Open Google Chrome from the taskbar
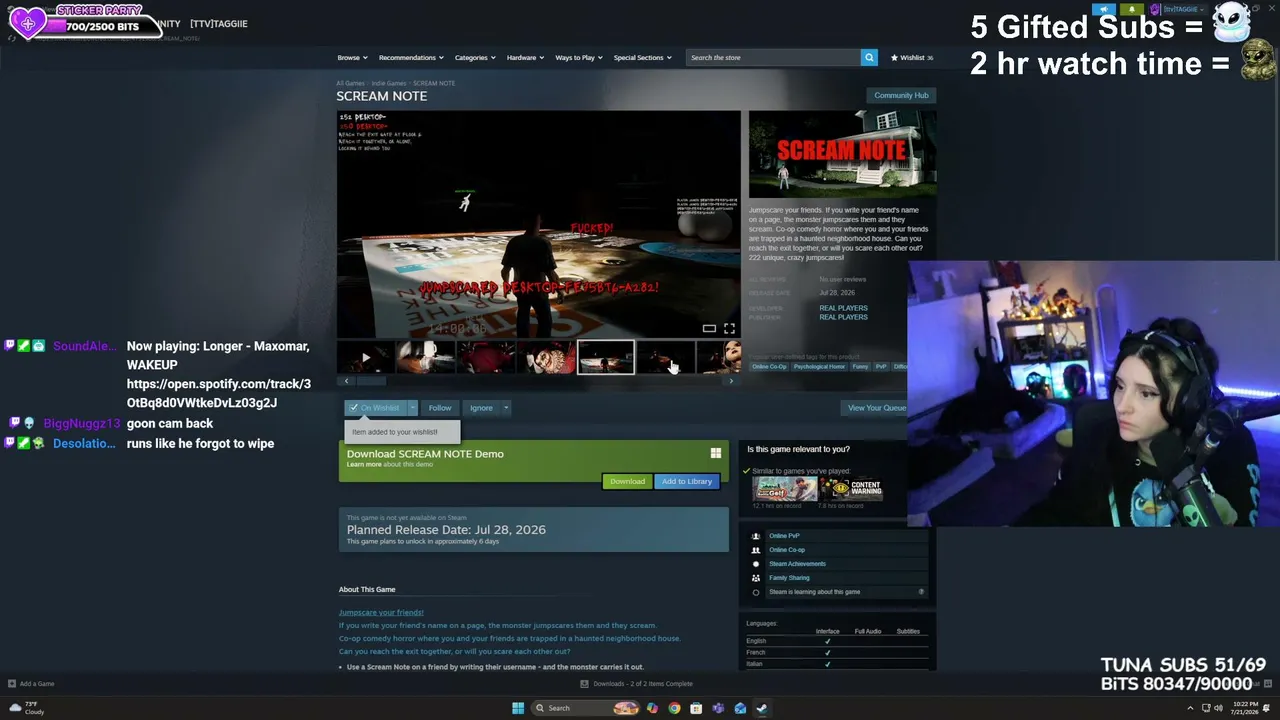The image size is (1280, 720). point(674,708)
